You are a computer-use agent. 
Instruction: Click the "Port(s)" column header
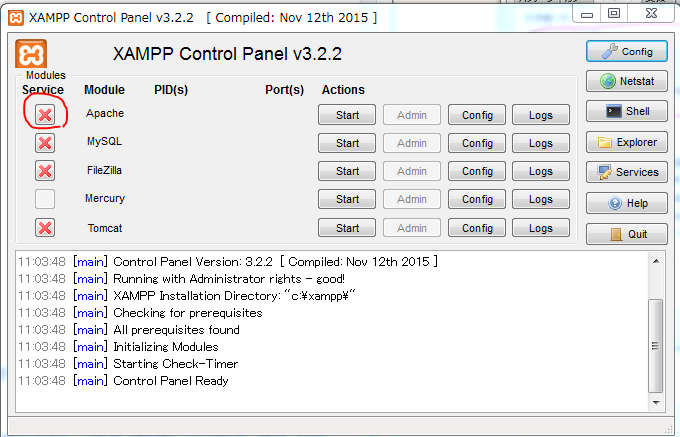coord(284,90)
